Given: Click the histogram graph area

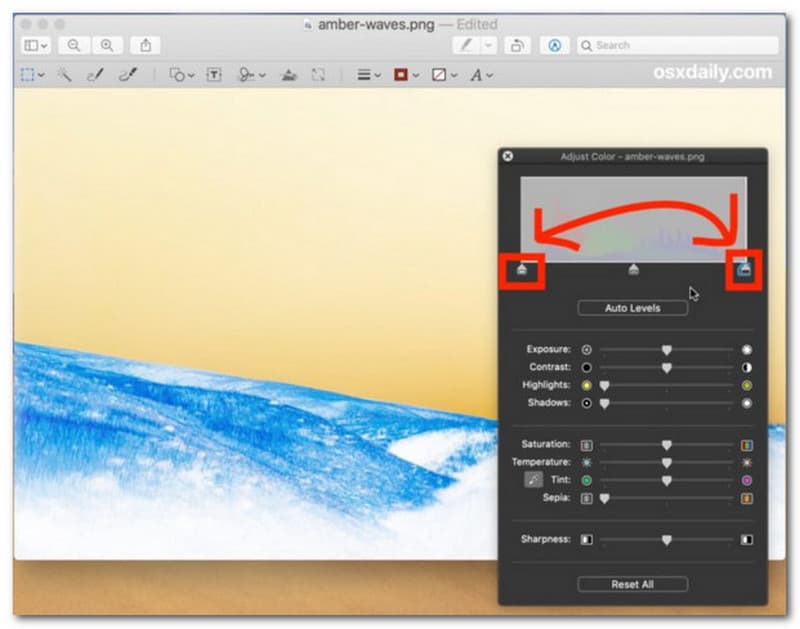Looking at the screenshot, I should 634,219.
